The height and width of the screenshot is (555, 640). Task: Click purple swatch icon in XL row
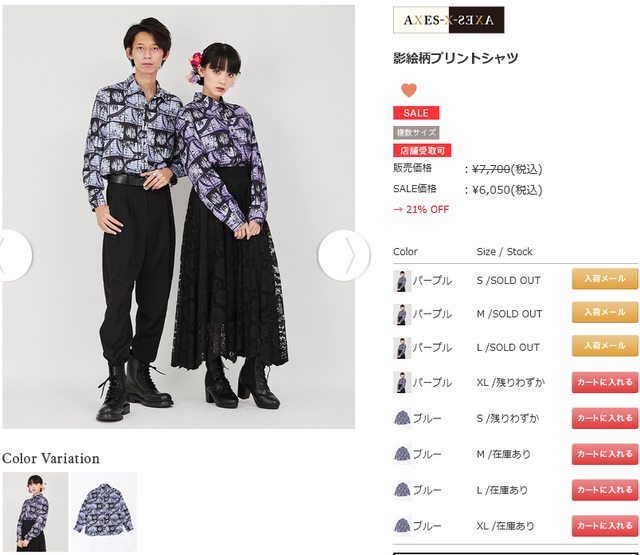click(402, 382)
